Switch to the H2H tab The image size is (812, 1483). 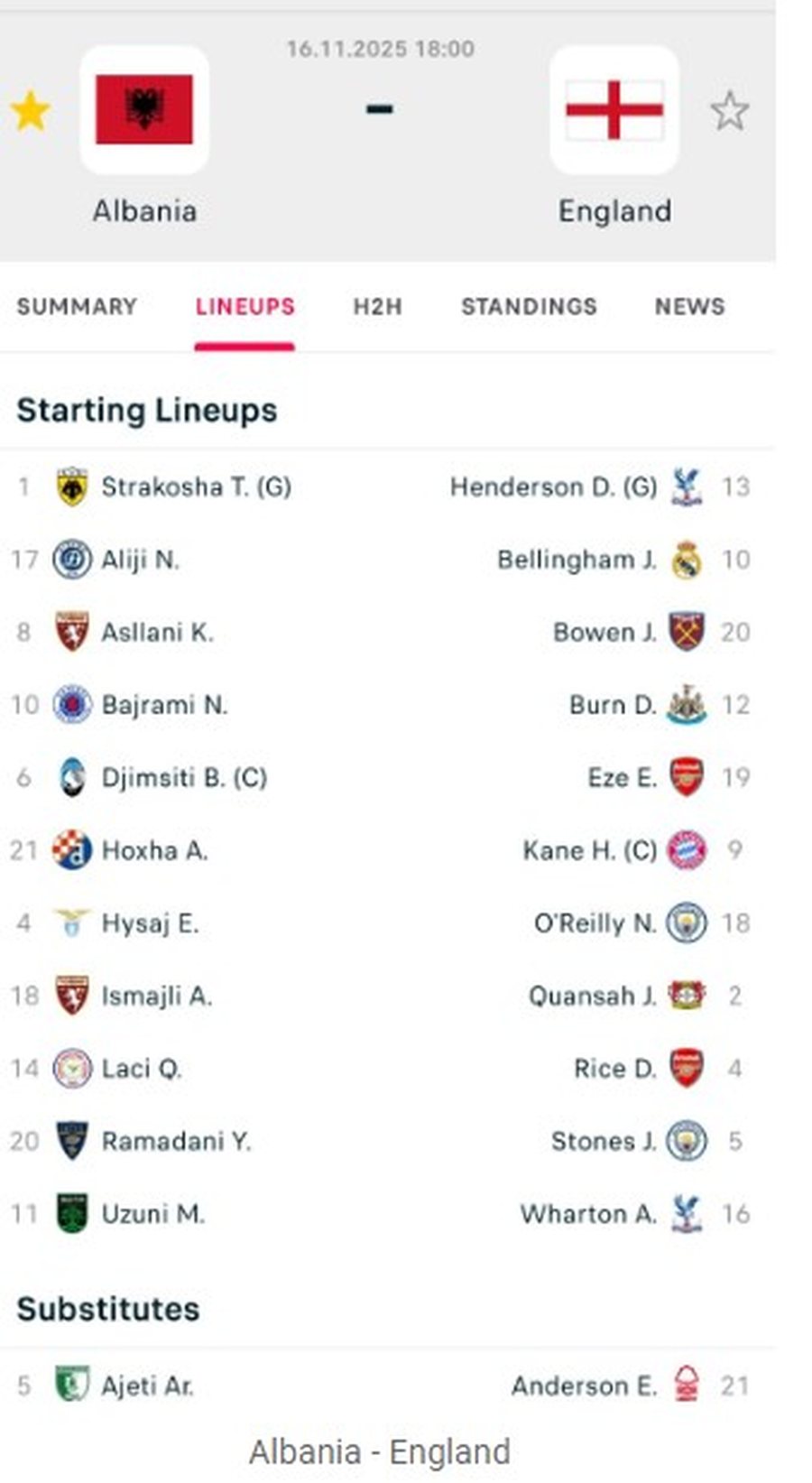377,307
